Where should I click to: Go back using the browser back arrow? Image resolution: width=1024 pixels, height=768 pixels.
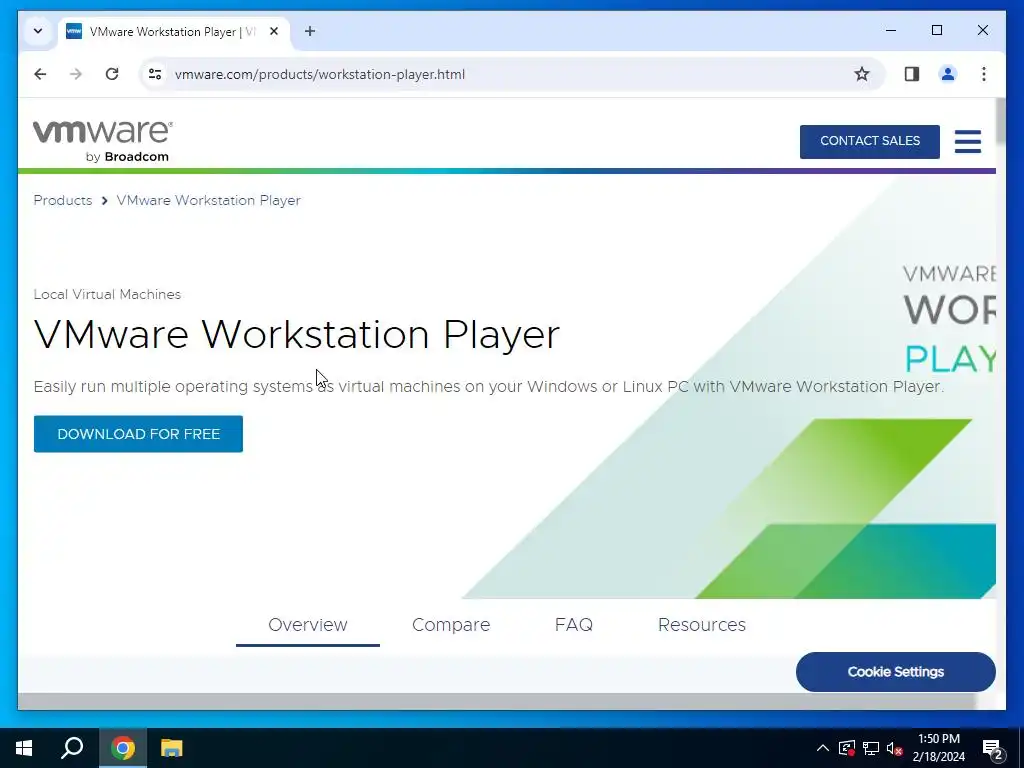(x=40, y=74)
